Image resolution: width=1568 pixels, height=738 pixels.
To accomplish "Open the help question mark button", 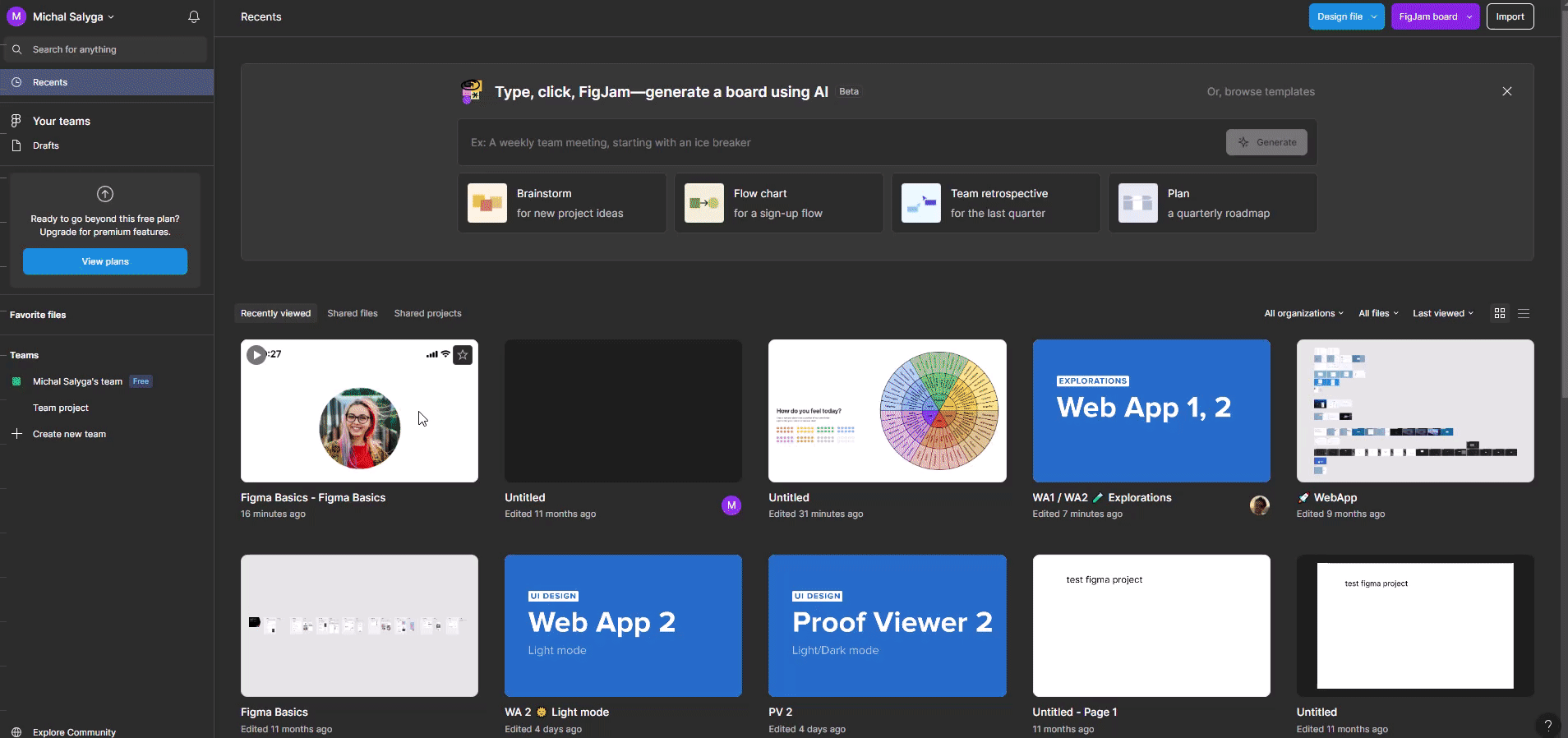I will (1547, 725).
